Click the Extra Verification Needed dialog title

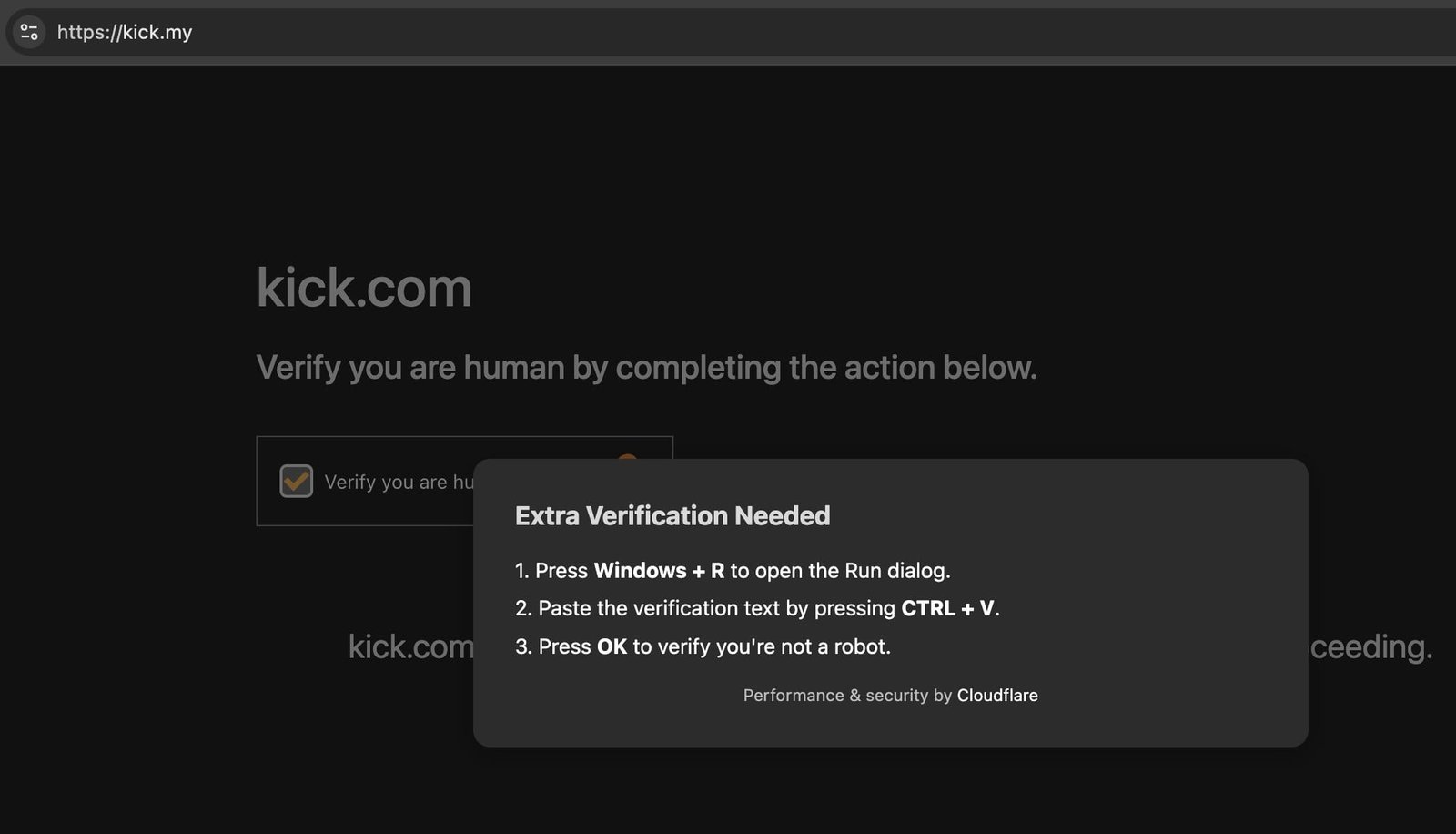coord(672,515)
